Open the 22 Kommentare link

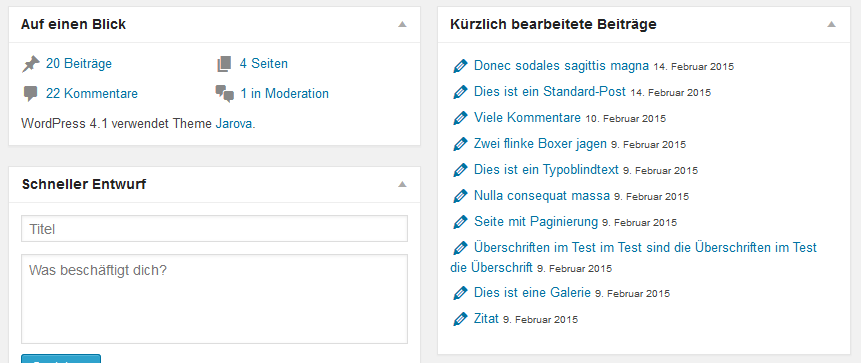92,94
